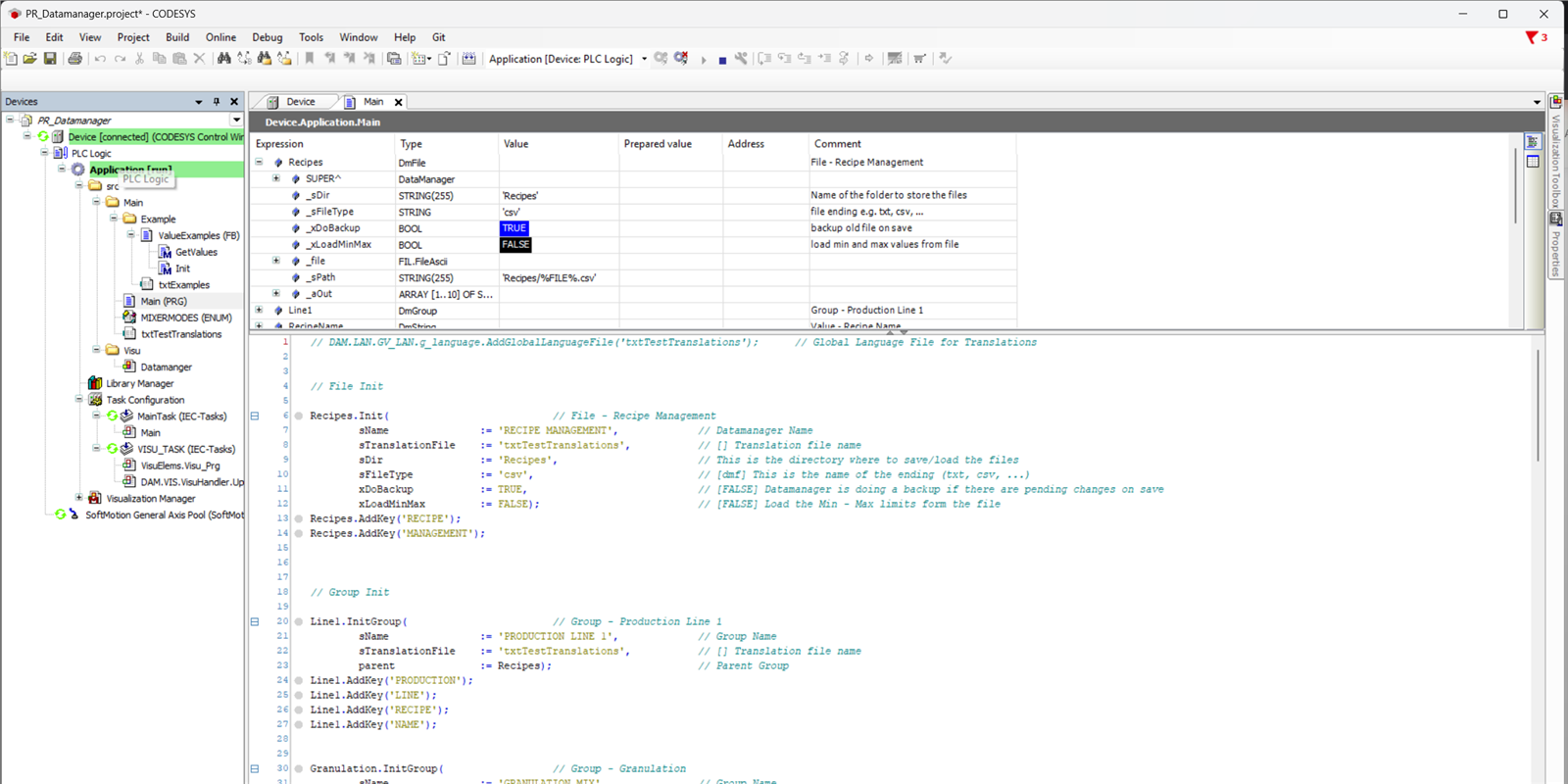Expand the Line1 expression row
Image resolution: width=1568 pixels, height=784 pixels.
(x=260, y=310)
